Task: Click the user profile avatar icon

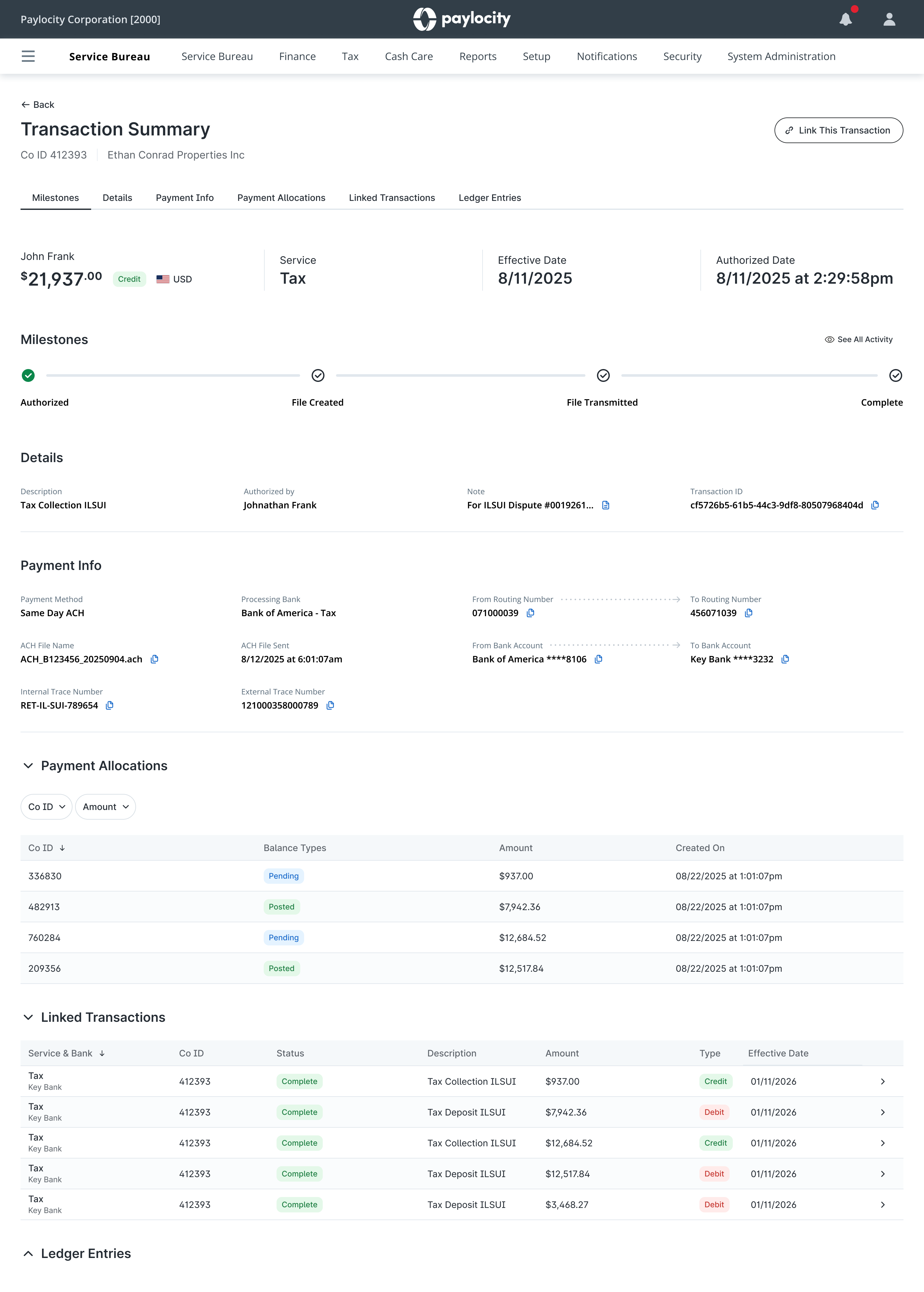Action: tap(889, 19)
